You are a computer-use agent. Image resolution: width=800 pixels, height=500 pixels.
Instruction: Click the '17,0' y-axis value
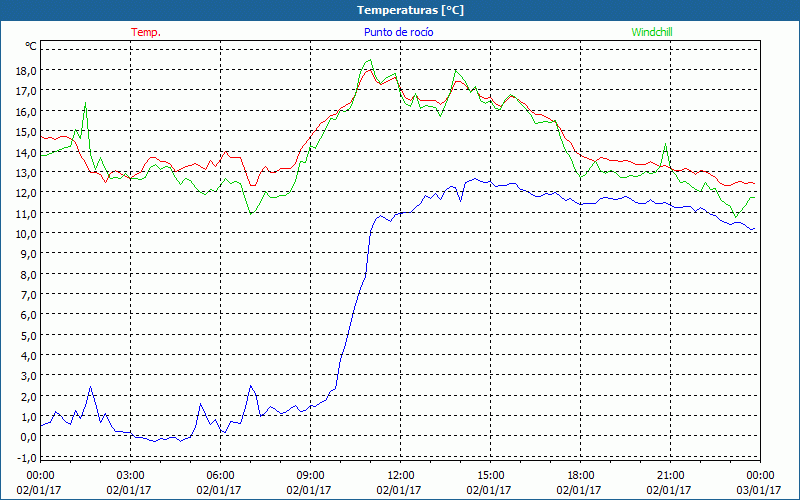point(27,91)
